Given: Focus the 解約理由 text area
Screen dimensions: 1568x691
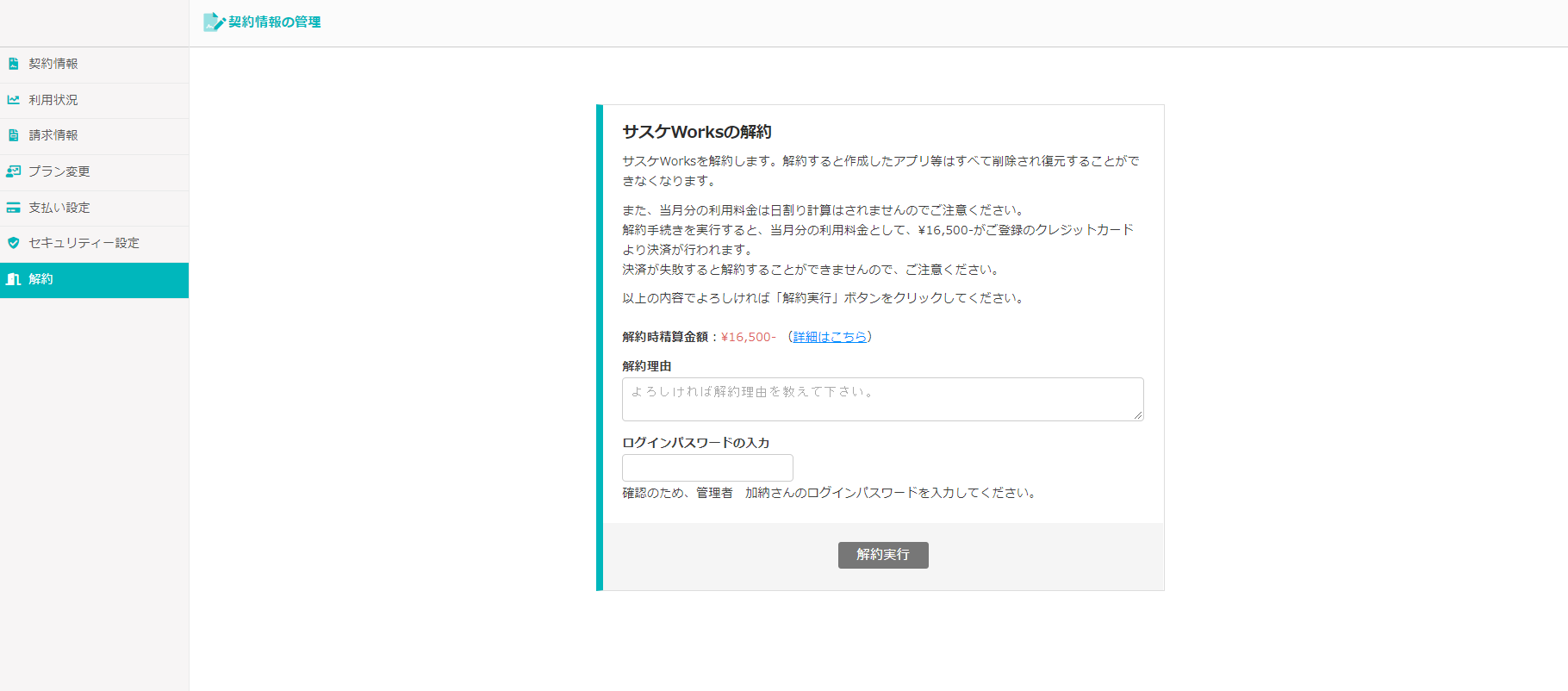Looking at the screenshot, I should click(882, 399).
